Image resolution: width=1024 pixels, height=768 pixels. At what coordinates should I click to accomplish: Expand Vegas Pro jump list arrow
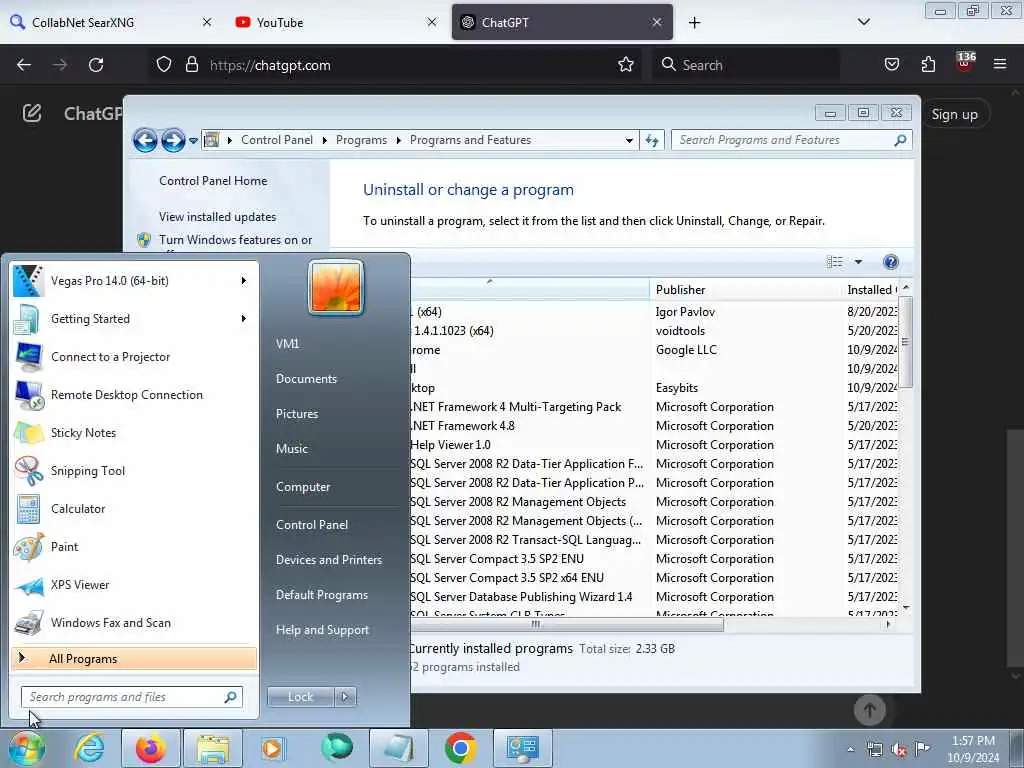[244, 281]
